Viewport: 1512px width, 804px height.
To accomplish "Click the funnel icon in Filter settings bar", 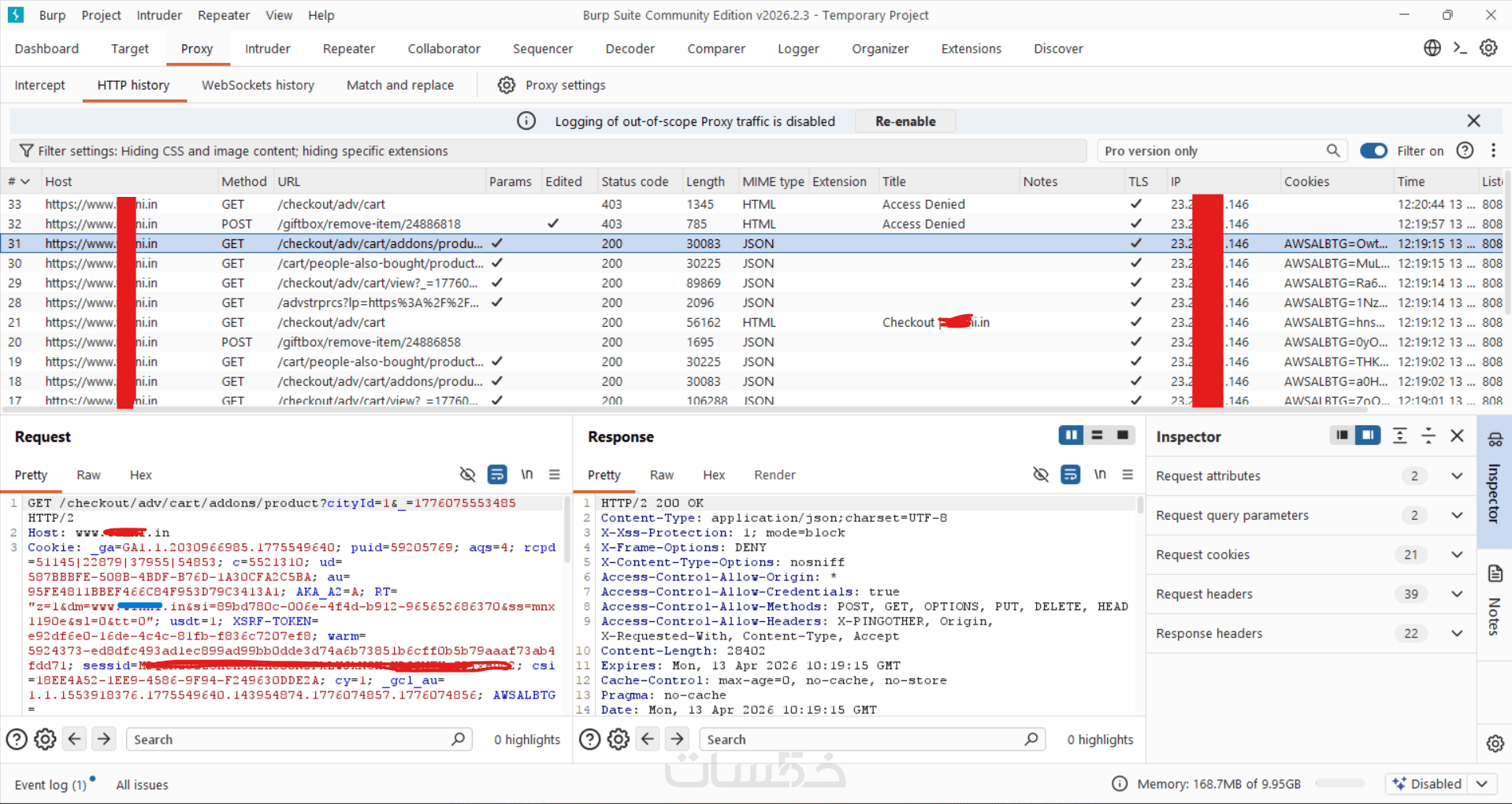I will coord(27,150).
